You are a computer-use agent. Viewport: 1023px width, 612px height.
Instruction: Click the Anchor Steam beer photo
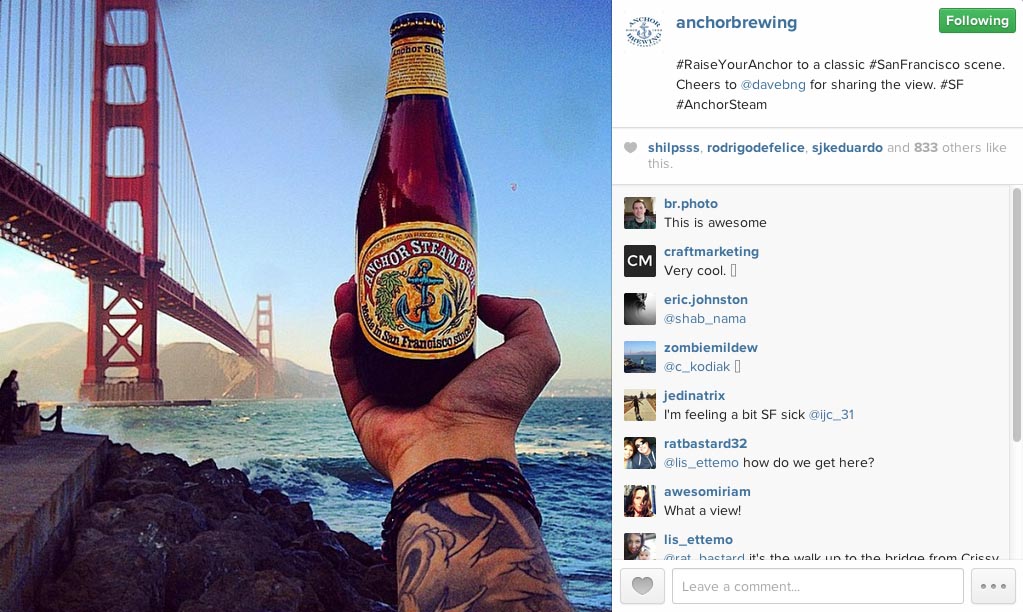pyautogui.click(x=305, y=306)
